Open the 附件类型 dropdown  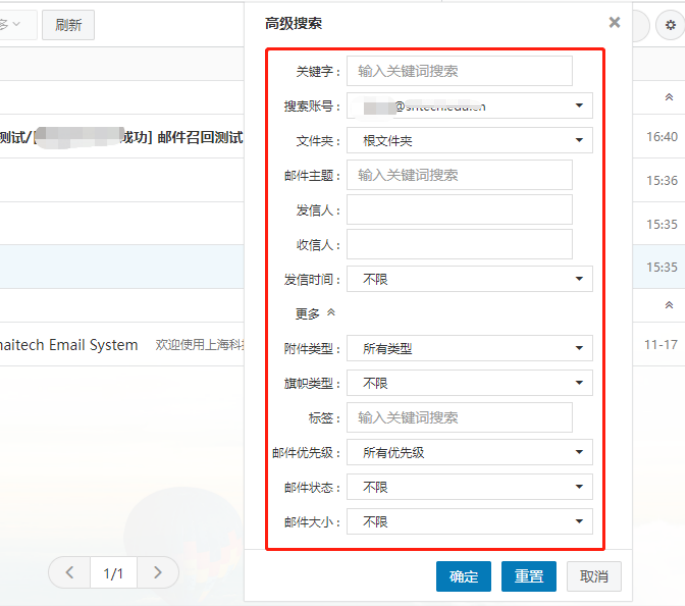(470, 348)
